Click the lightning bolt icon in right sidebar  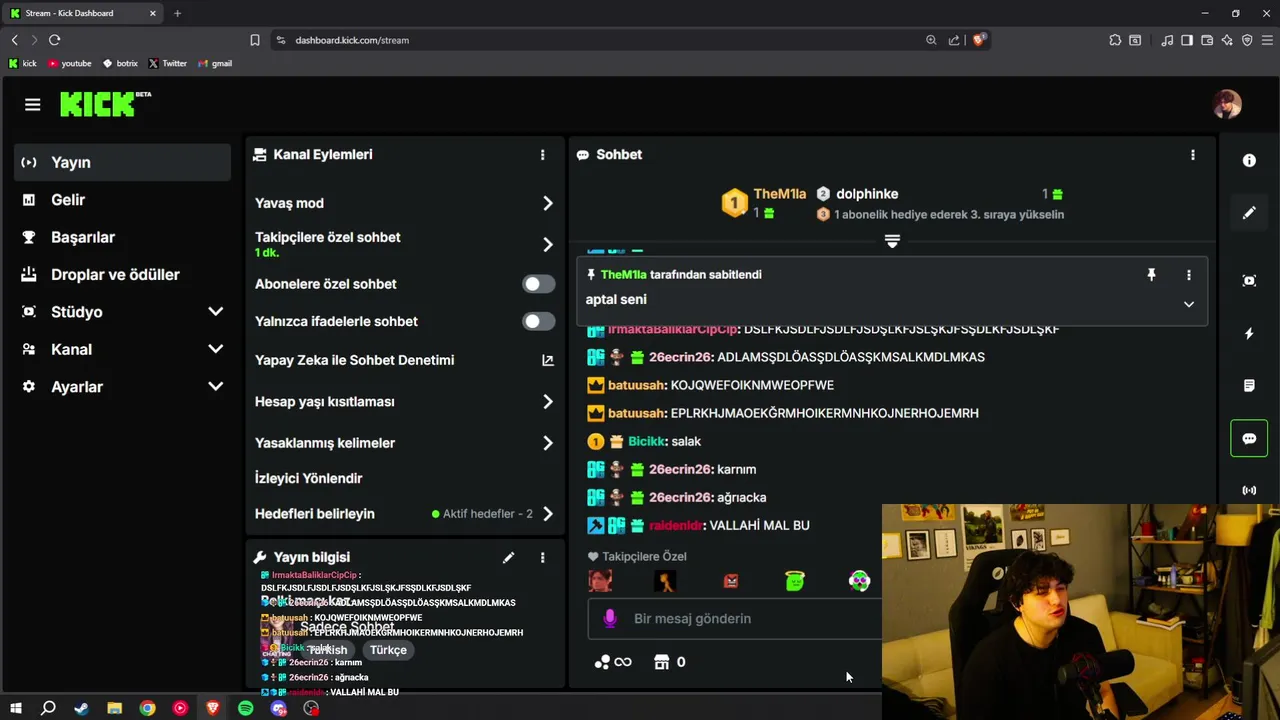pos(1249,334)
